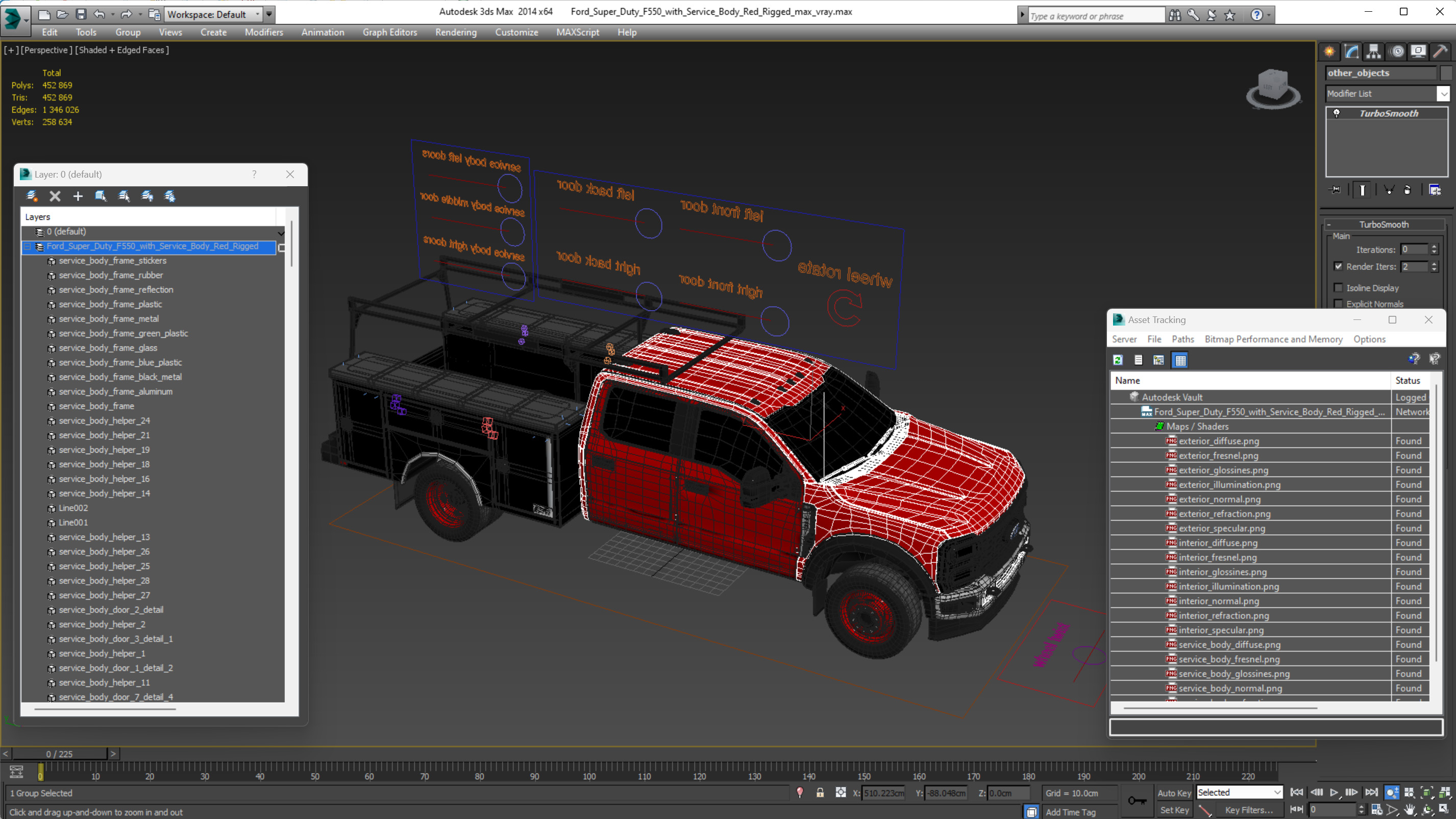Open the MAXScript menu
1456x819 pixels.
577,32
